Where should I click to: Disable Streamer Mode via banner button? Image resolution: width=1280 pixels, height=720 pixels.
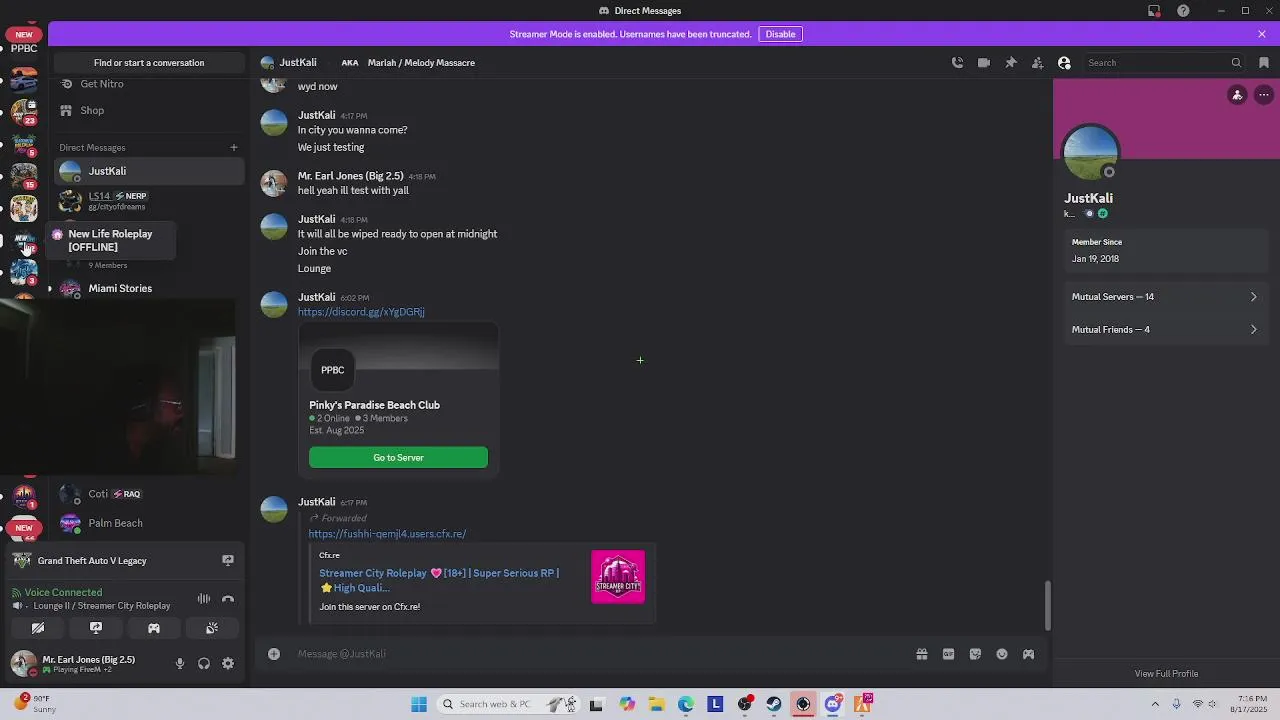coord(780,34)
